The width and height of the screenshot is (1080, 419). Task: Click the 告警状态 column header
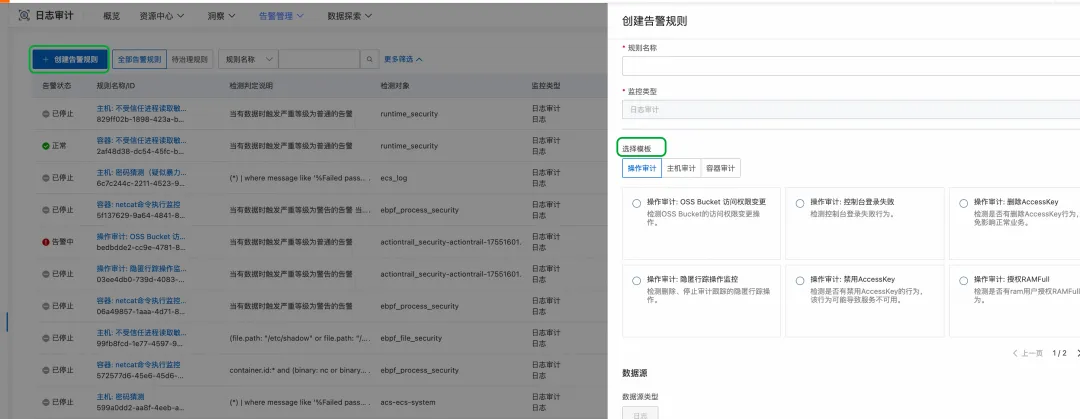click(56, 86)
